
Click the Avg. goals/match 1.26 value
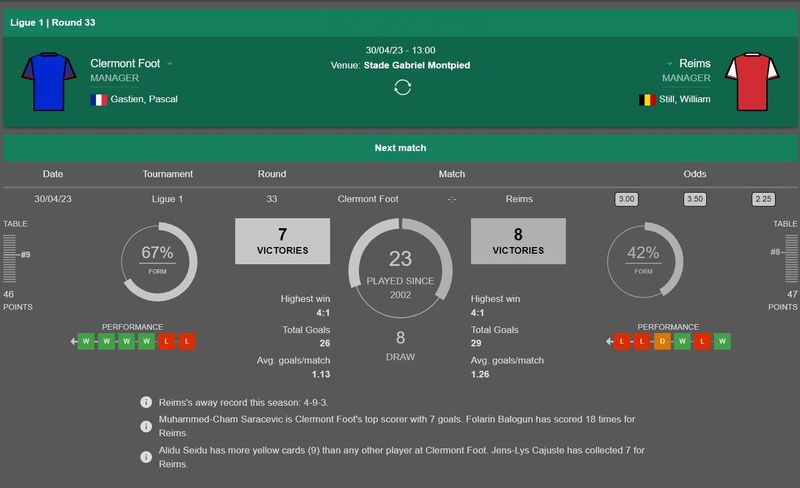(480, 374)
